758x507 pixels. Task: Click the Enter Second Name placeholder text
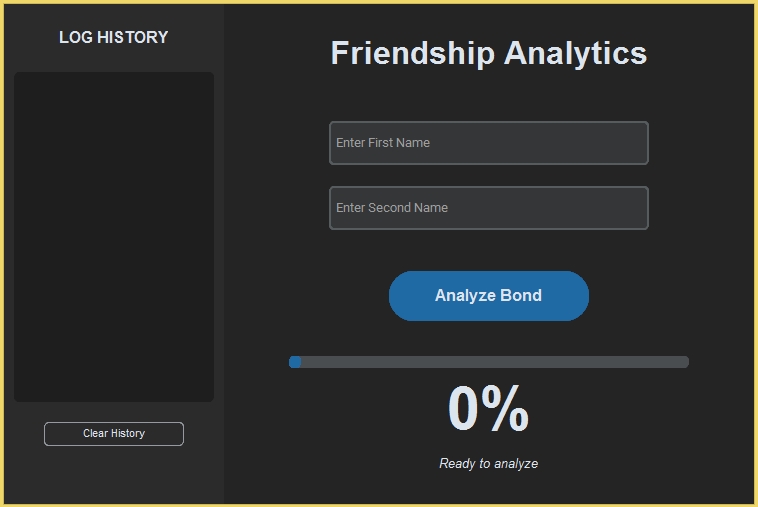pyautogui.click(x=392, y=208)
